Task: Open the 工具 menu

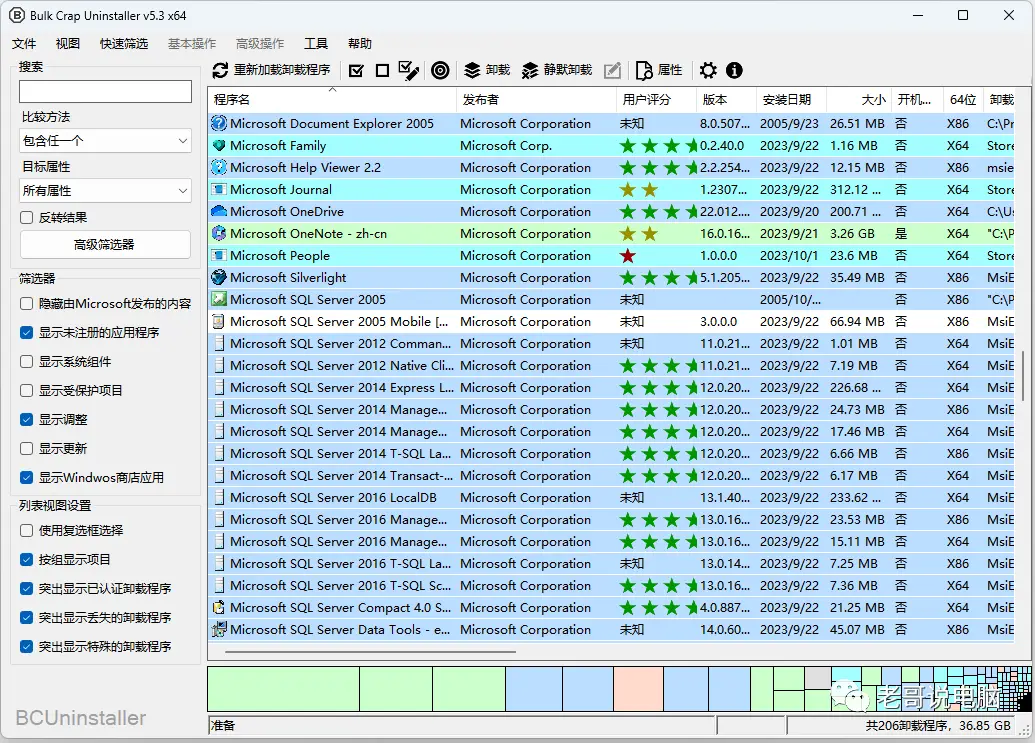Action: tap(316, 44)
